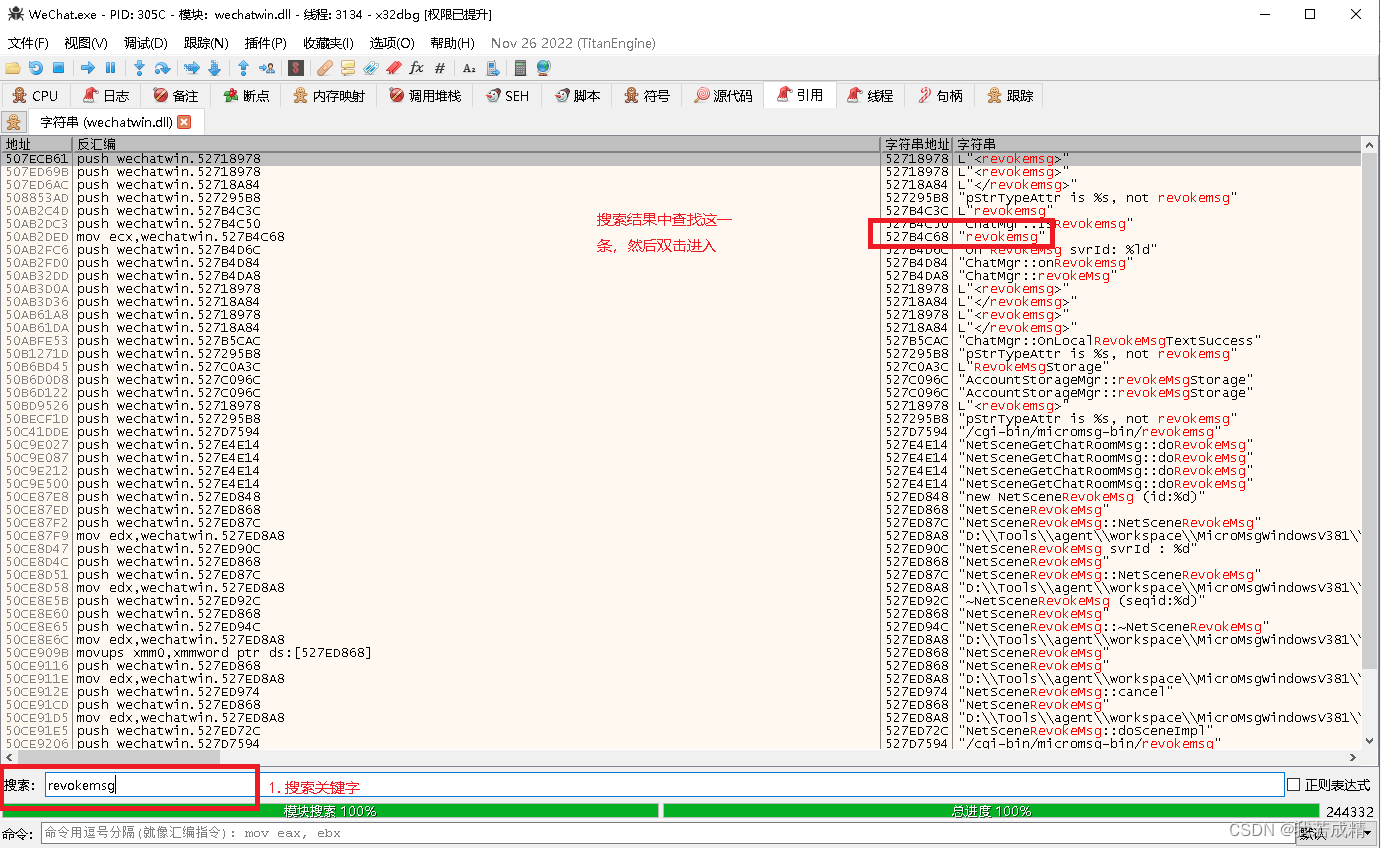Click the comments toolbar icon

[x=348, y=68]
